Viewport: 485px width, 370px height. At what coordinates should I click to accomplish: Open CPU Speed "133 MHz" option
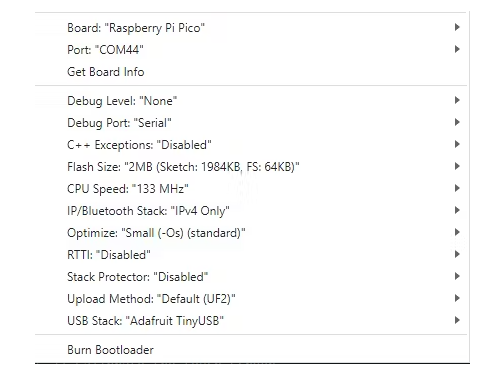(x=251, y=188)
